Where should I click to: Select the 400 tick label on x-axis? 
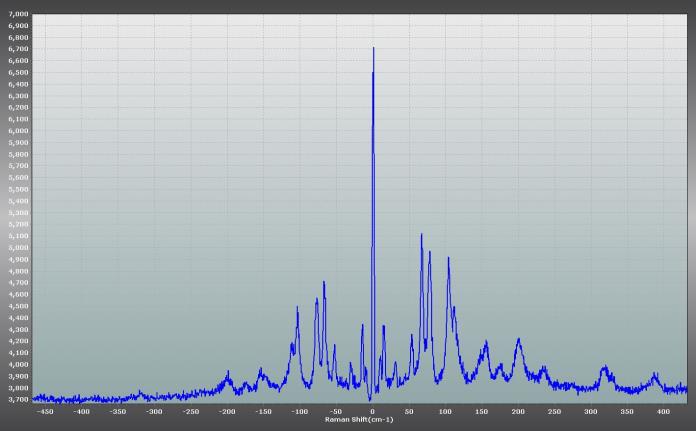point(663,411)
